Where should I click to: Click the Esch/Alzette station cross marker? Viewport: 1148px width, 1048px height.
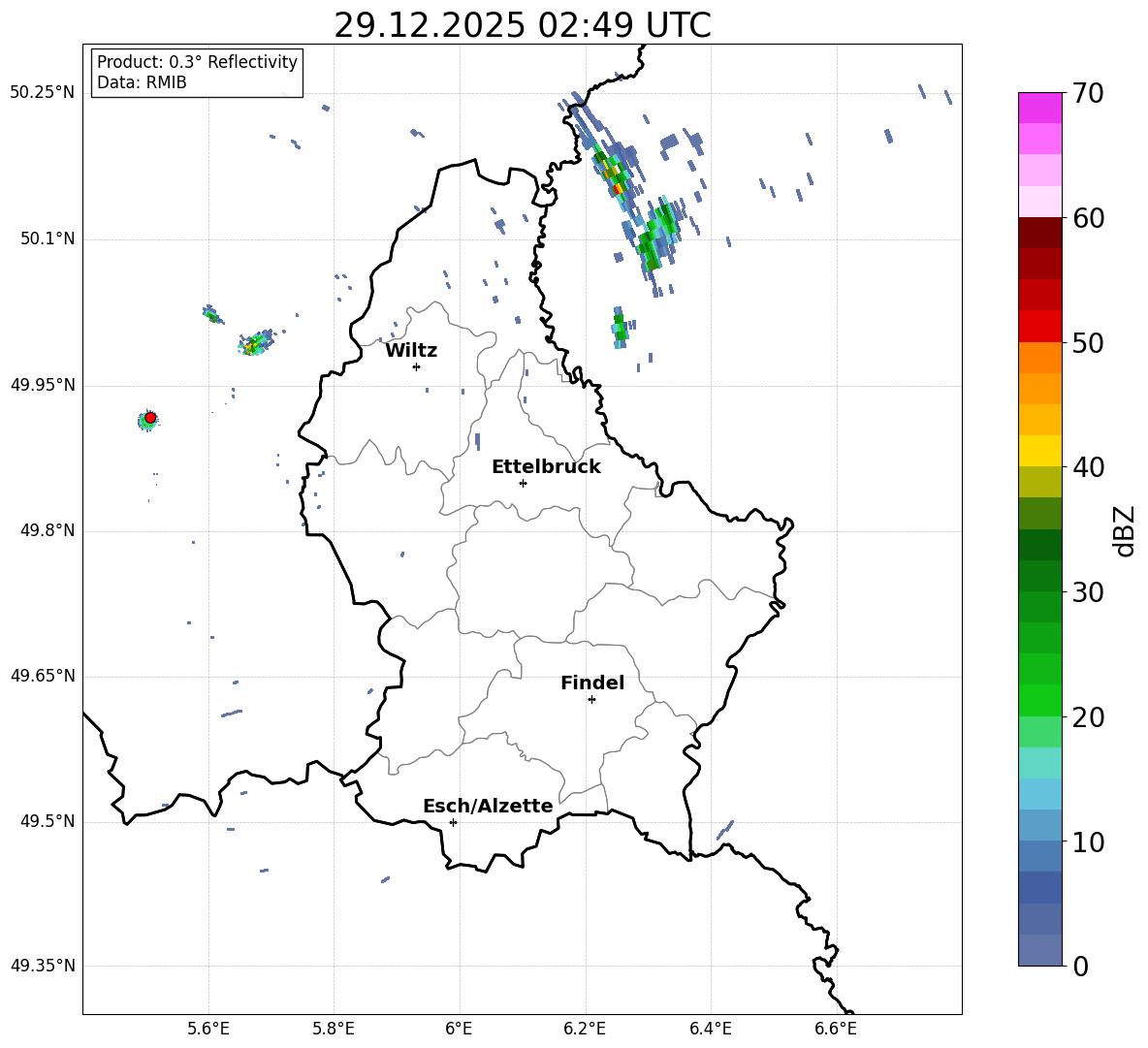pos(453,822)
